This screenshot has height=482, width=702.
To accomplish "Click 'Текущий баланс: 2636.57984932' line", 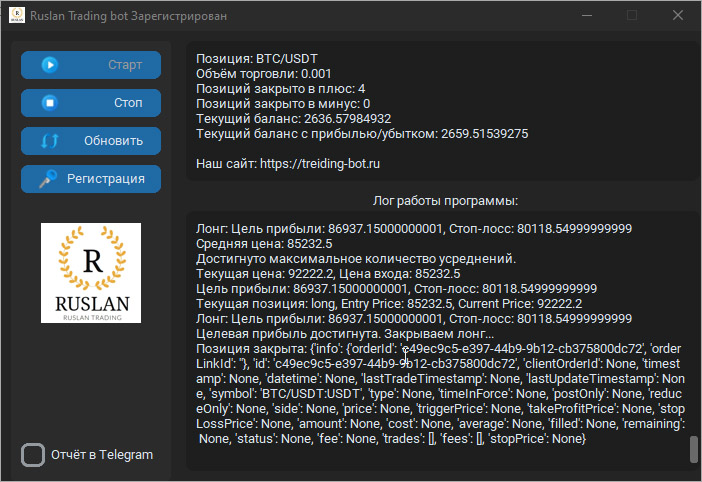I will pyautogui.click(x=294, y=119).
